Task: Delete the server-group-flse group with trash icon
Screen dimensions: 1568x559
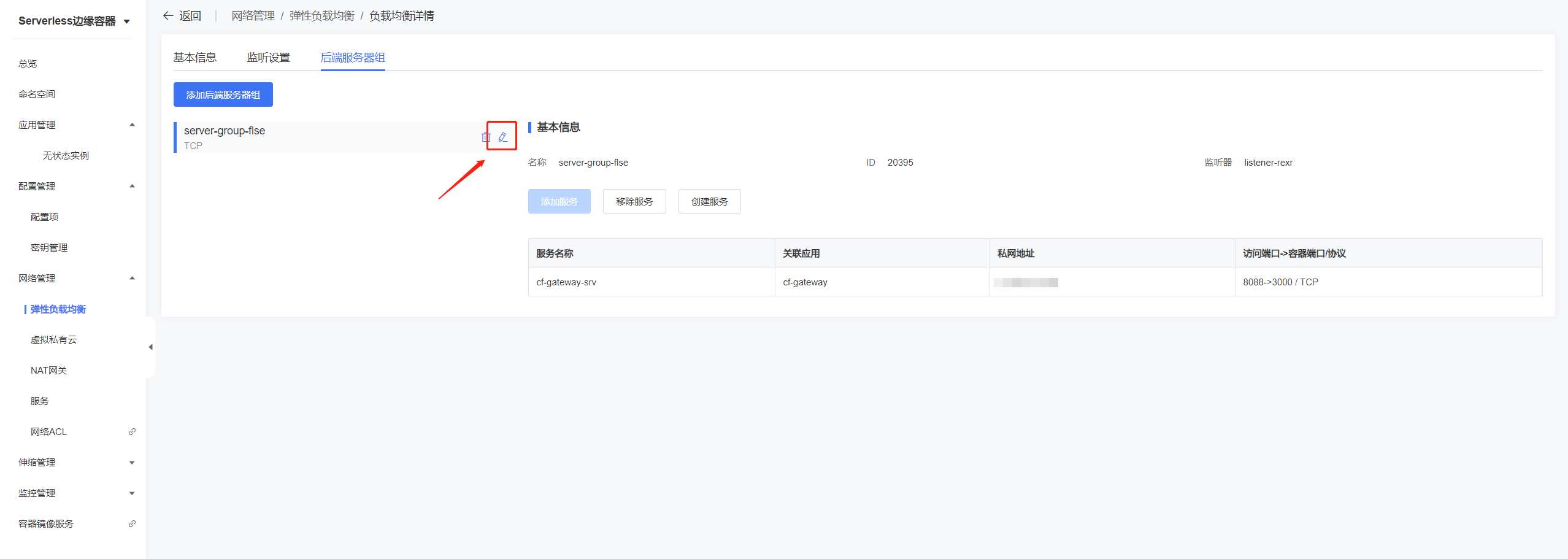Action: pyautogui.click(x=486, y=137)
